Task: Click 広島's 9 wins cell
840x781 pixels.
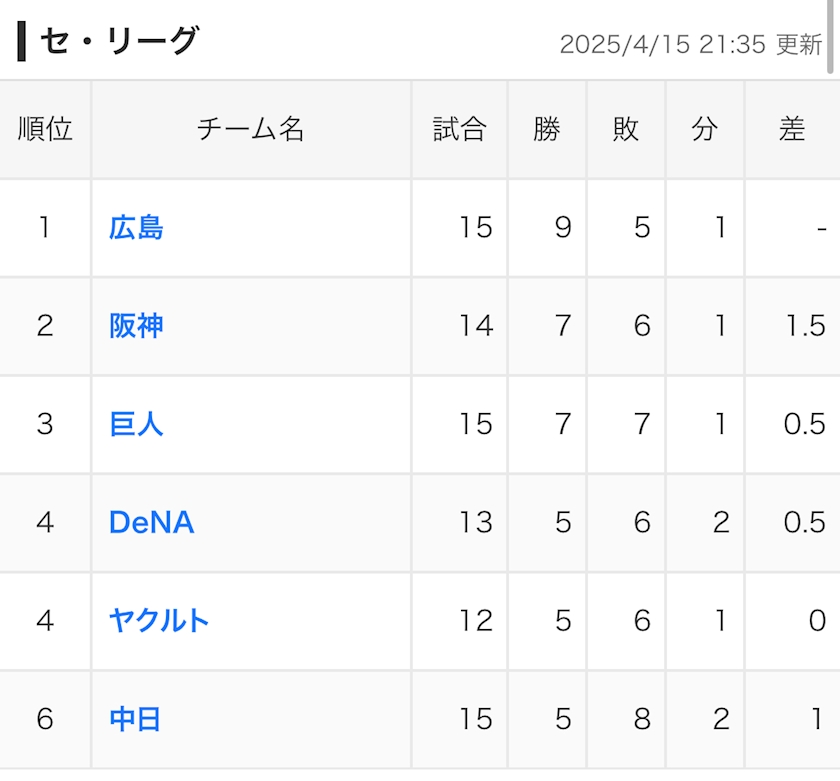Action: (x=563, y=228)
